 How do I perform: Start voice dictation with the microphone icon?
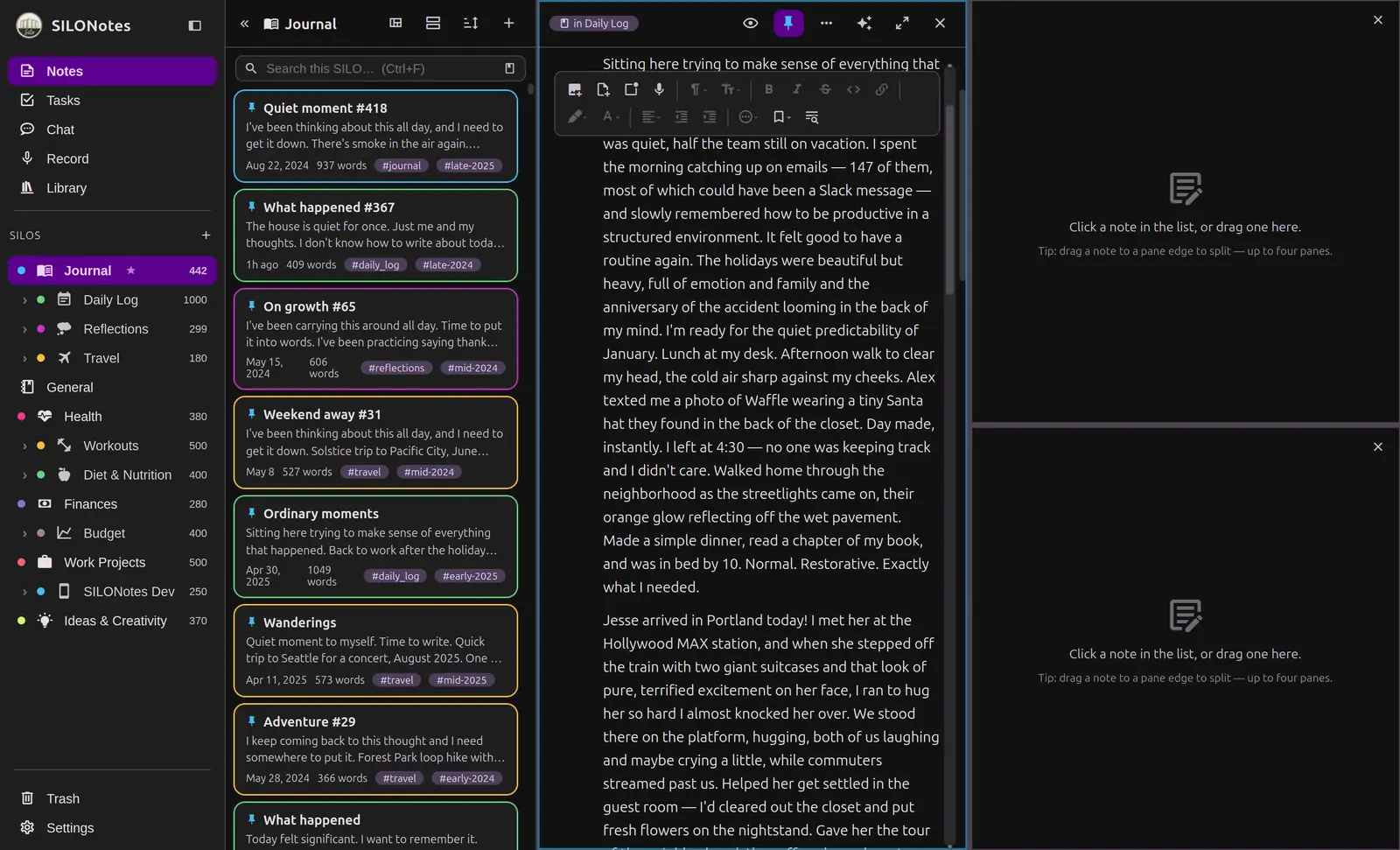click(x=659, y=89)
